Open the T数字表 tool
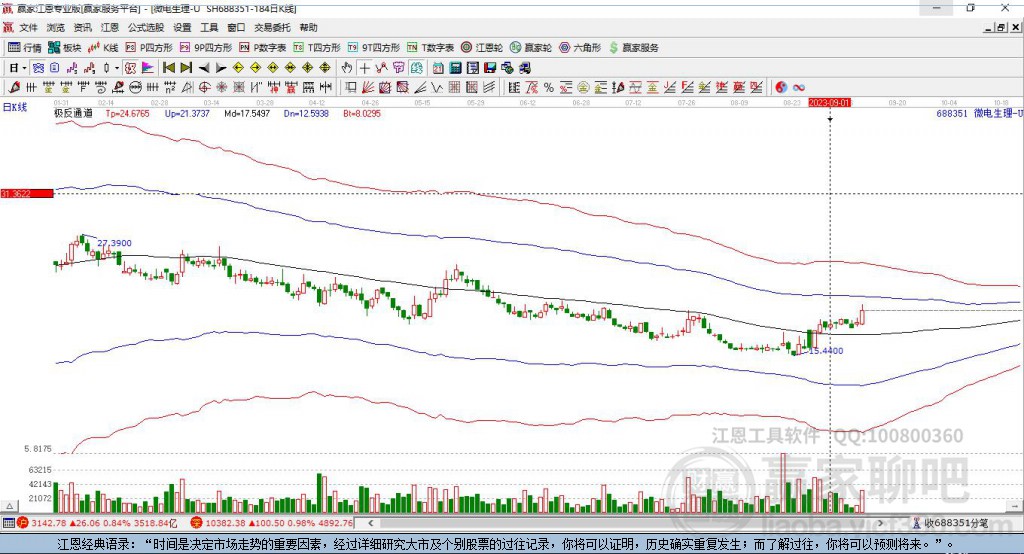 [x=430, y=48]
